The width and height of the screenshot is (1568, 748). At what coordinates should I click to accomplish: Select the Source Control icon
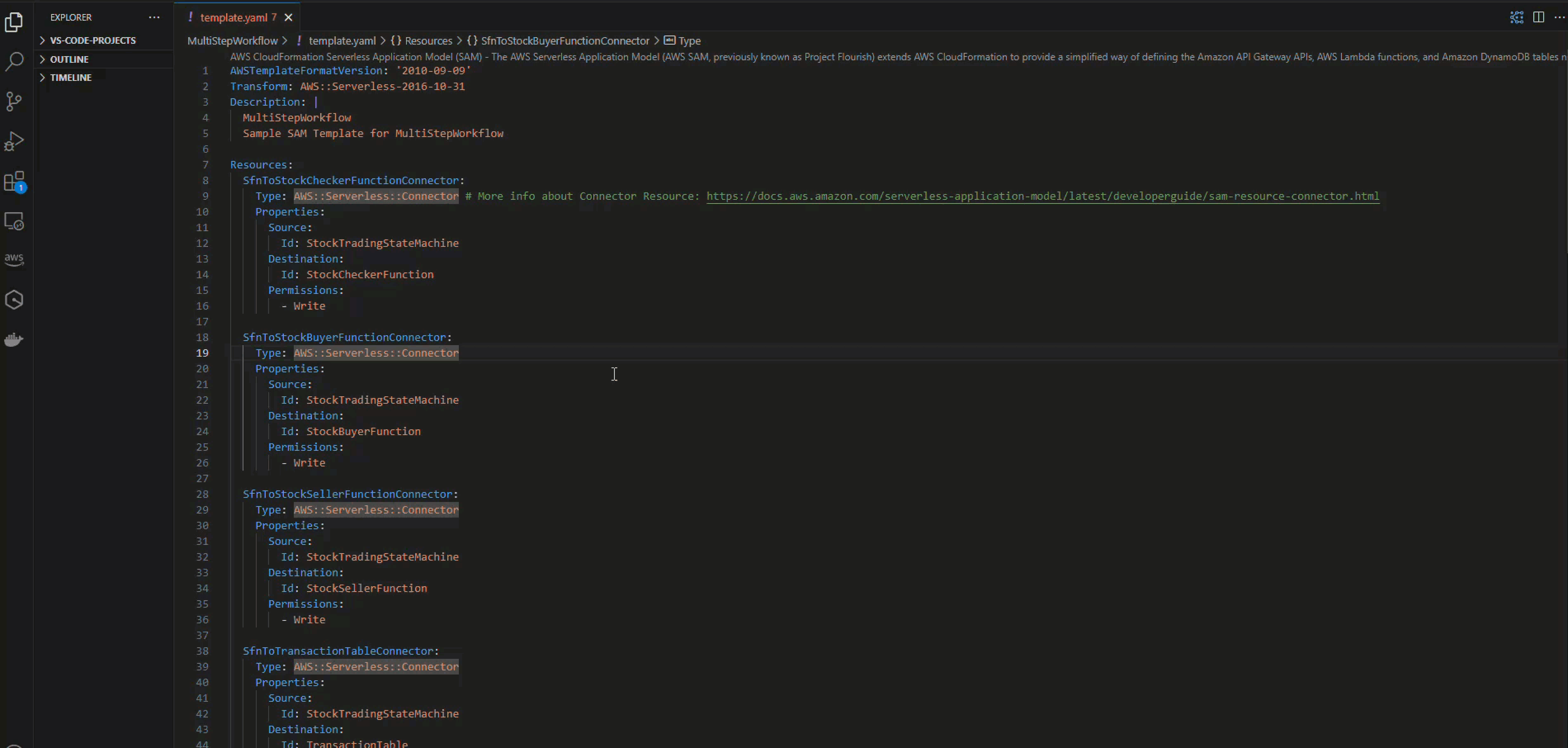(x=14, y=100)
